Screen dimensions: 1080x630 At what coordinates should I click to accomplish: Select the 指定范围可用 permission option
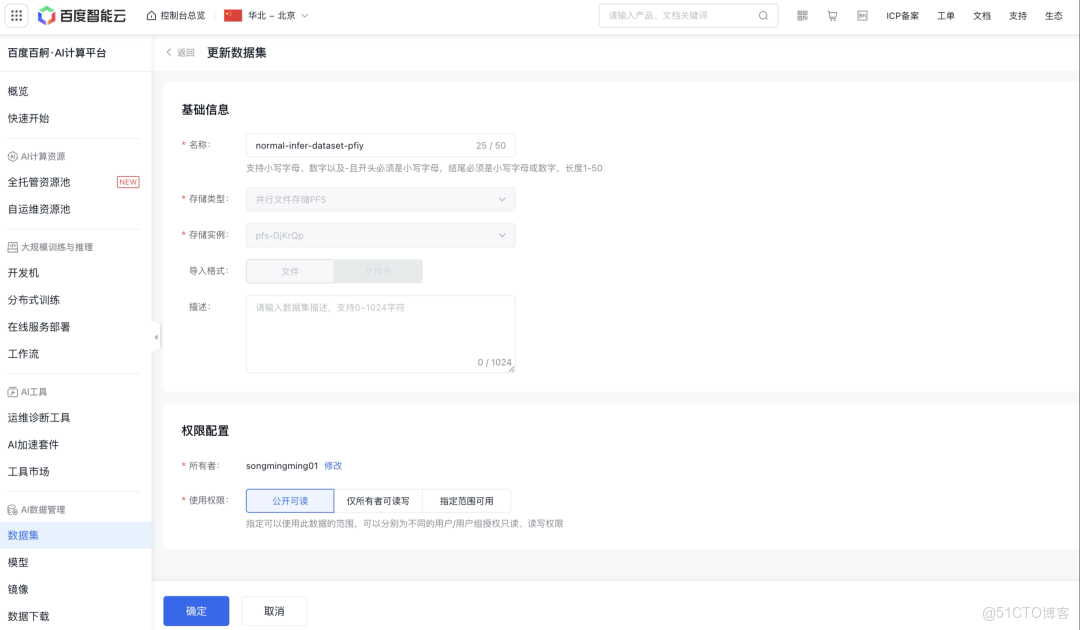pyautogui.click(x=469, y=500)
